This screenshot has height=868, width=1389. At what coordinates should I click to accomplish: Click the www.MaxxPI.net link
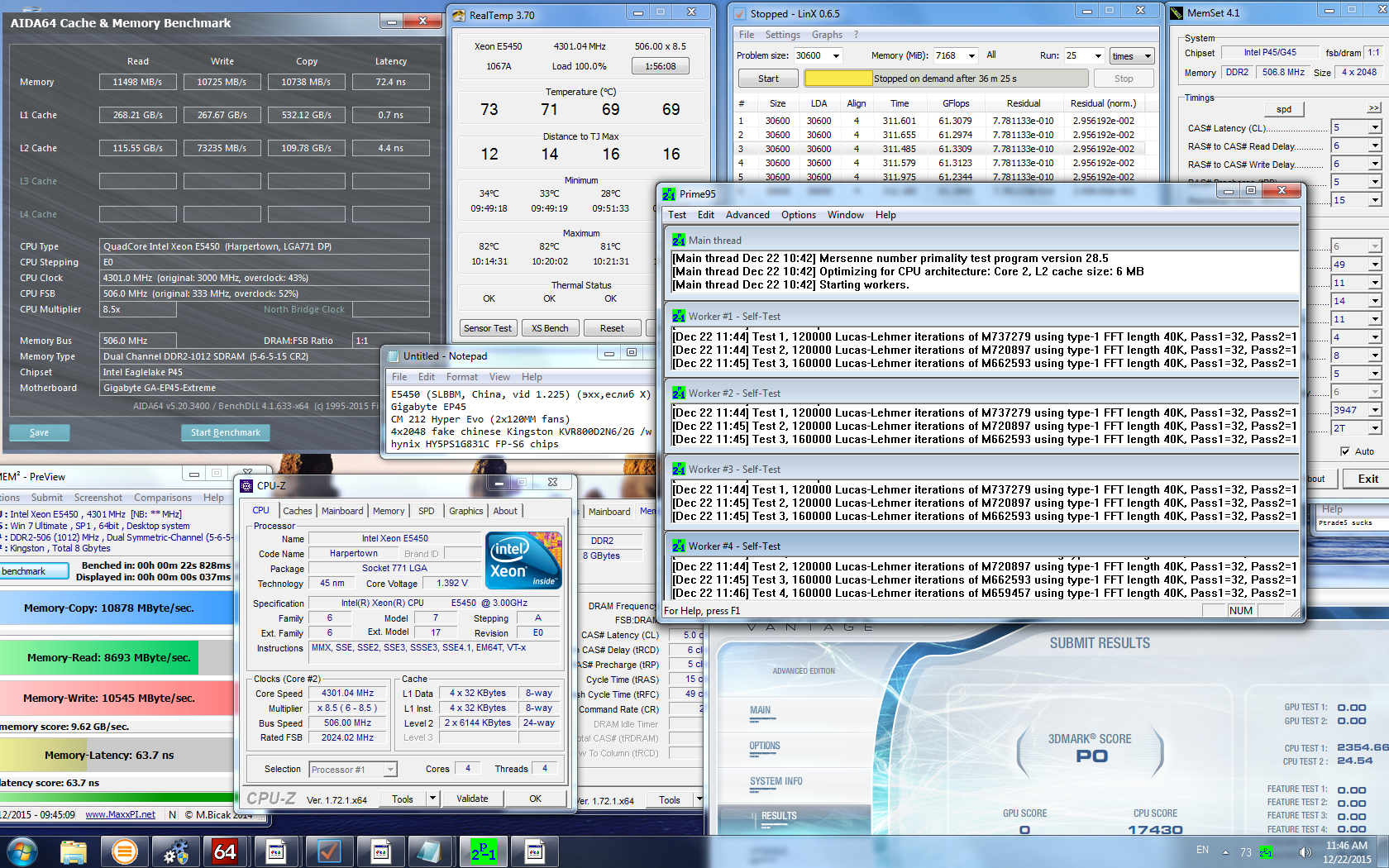pos(120,814)
